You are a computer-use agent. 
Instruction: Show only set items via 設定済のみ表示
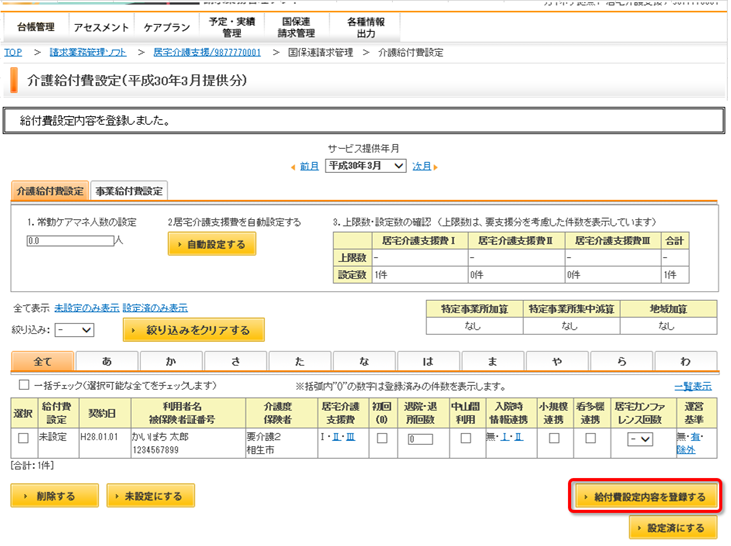pyautogui.click(x=155, y=308)
